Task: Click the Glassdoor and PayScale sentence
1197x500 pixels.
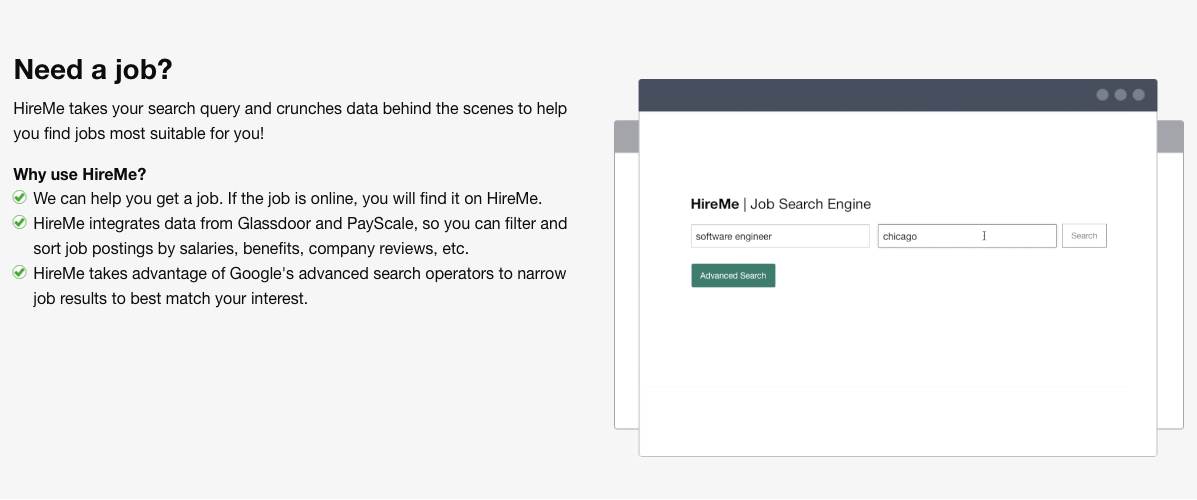Action: click(x=300, y=236)
